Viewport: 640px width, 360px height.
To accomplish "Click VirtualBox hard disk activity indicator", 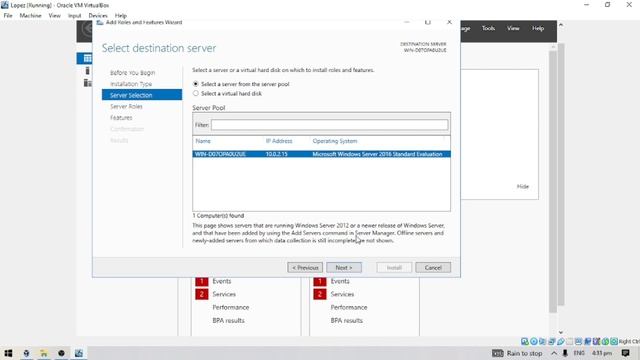I will (525, 342).
